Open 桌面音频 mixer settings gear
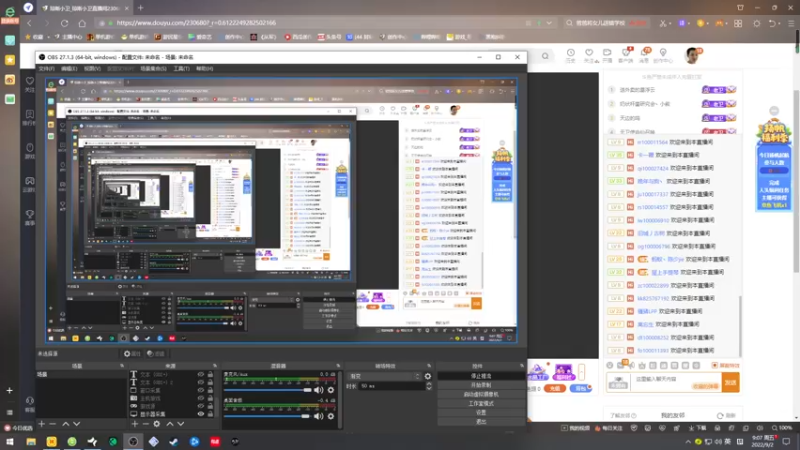Viewport: 800px width, 450px height. 331,416
